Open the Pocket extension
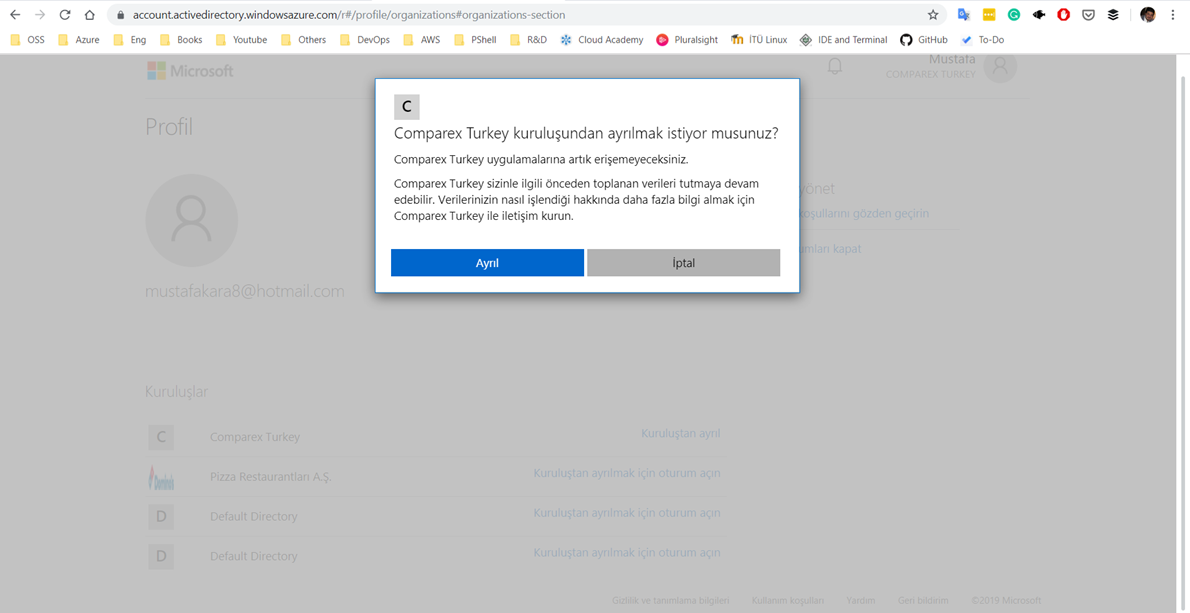Viewport: 1190px width, 613px height. coord(1088,14)
